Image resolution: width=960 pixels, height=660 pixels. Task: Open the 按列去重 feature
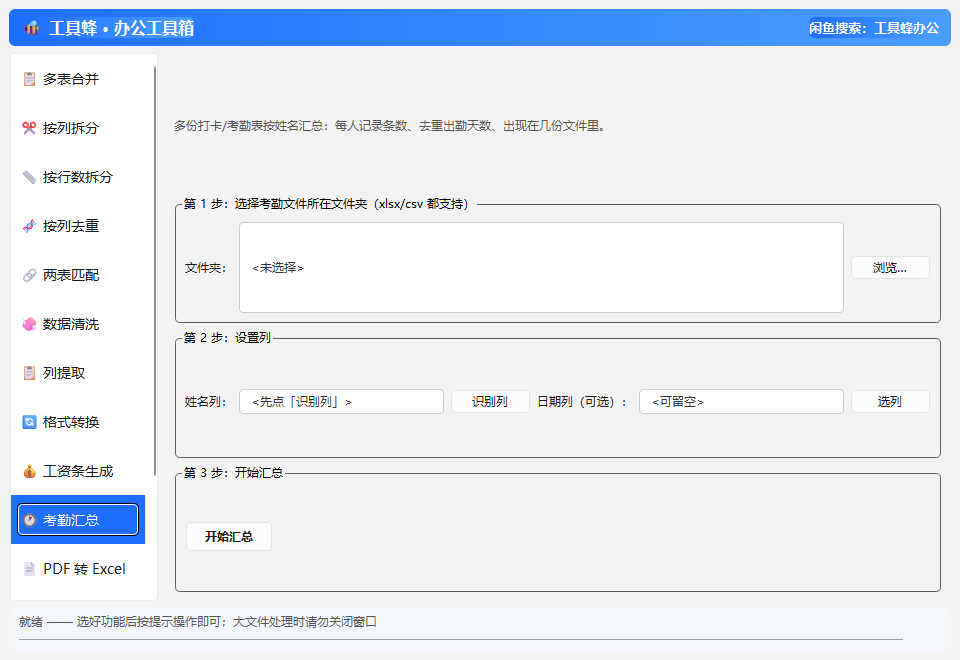coord(78,226)
